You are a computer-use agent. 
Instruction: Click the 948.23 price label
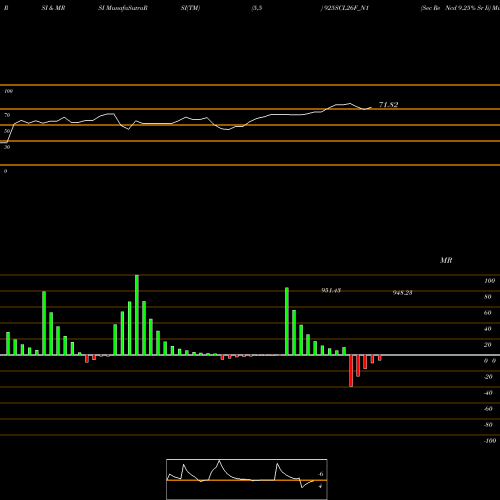402,293
